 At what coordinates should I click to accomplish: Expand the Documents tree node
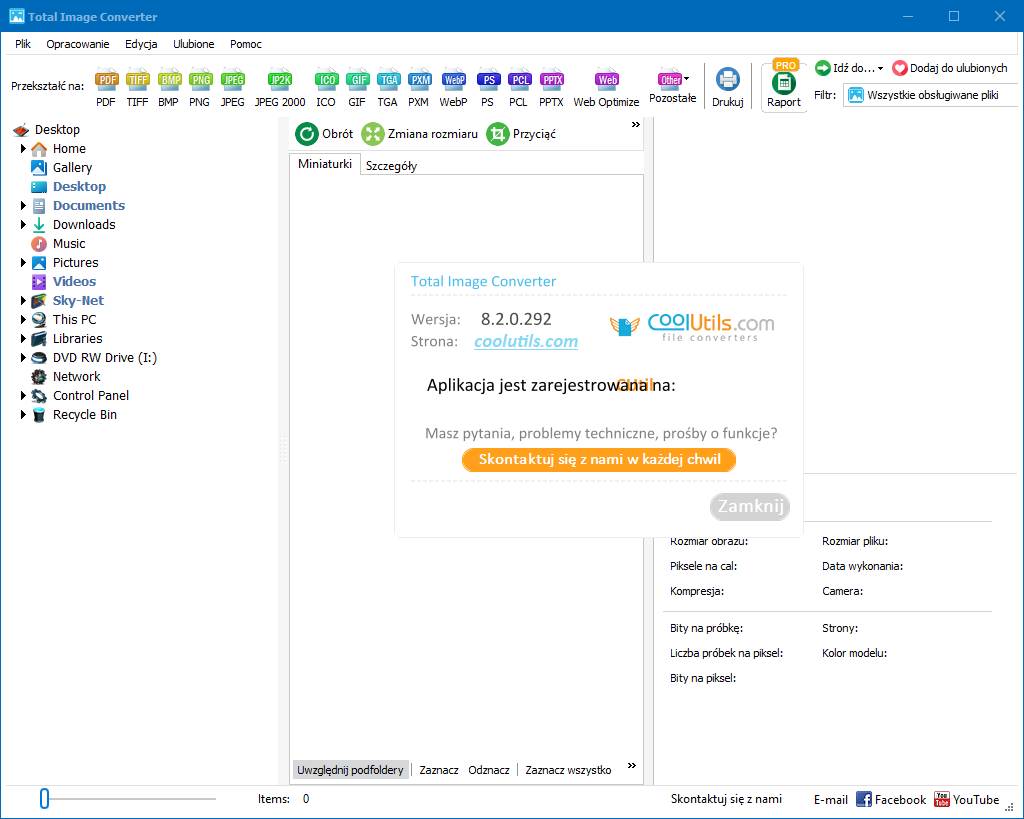[24, 206]
